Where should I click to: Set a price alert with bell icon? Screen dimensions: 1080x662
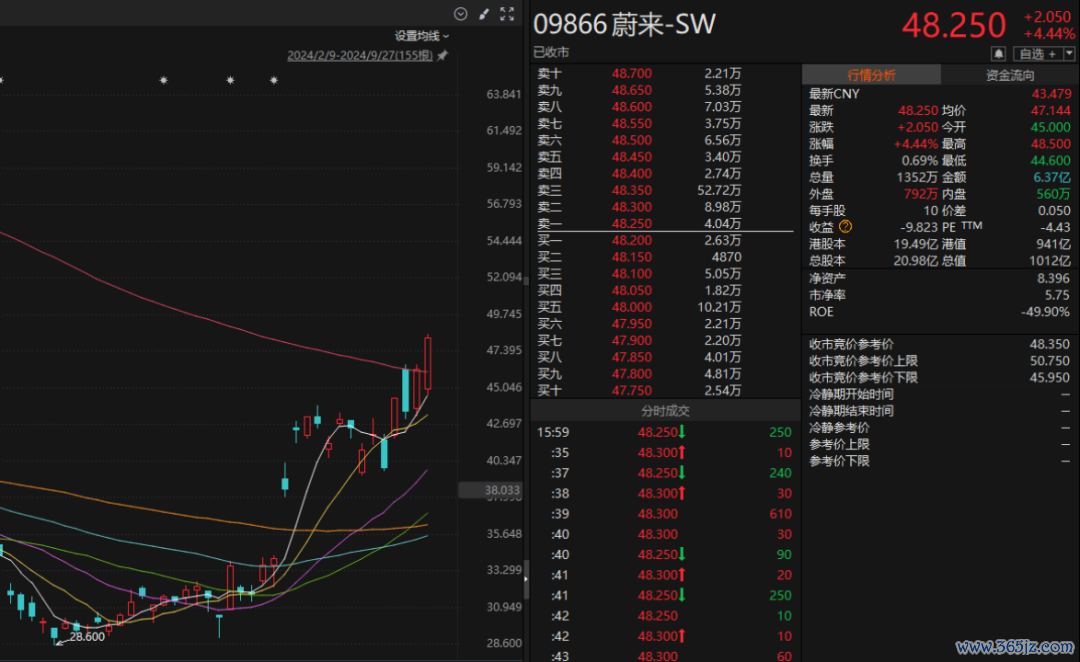[x=998, y=53]
